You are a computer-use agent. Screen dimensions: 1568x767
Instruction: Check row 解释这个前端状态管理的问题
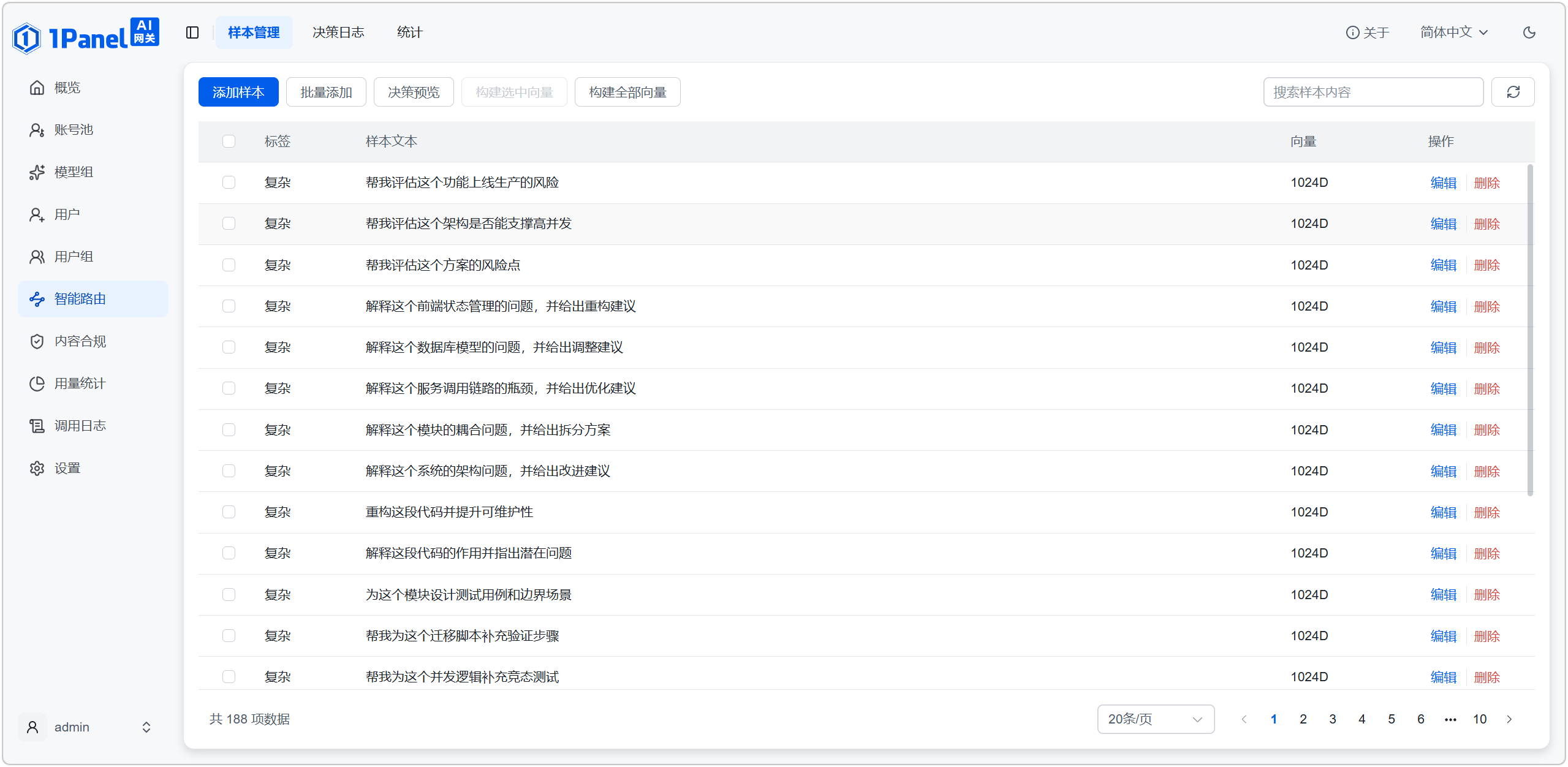pyautogui.click(x=229, y=306)
